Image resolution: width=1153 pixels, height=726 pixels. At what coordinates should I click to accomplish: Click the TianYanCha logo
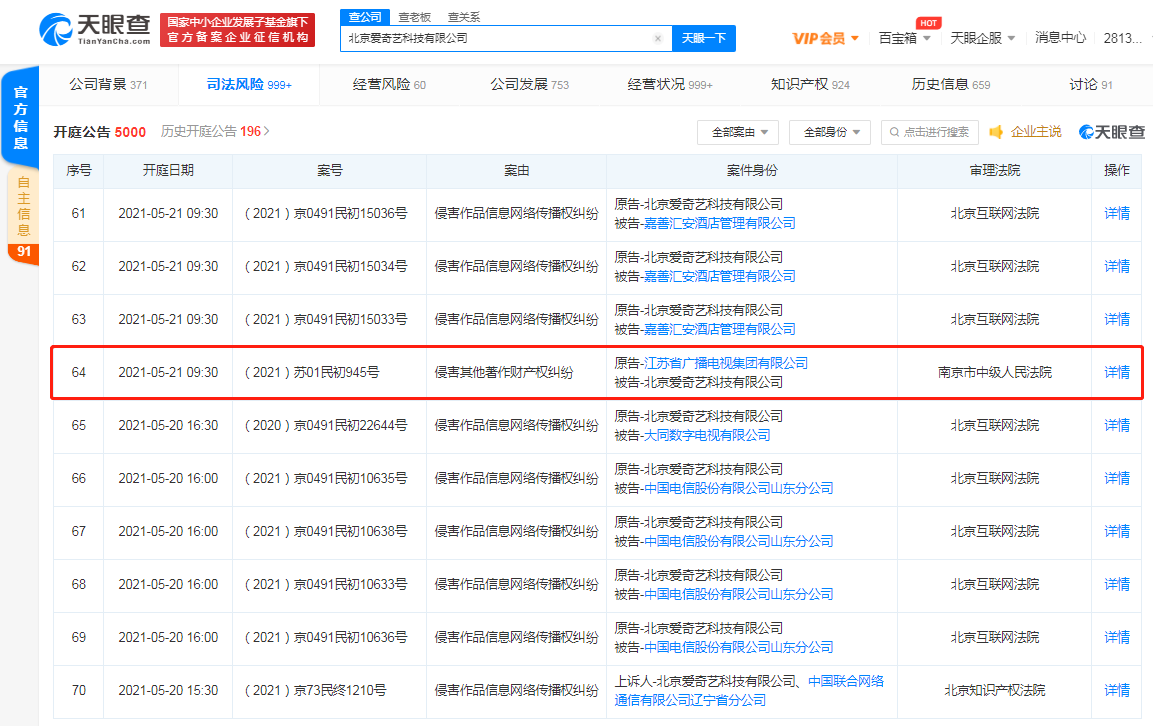tap(95, 29)
